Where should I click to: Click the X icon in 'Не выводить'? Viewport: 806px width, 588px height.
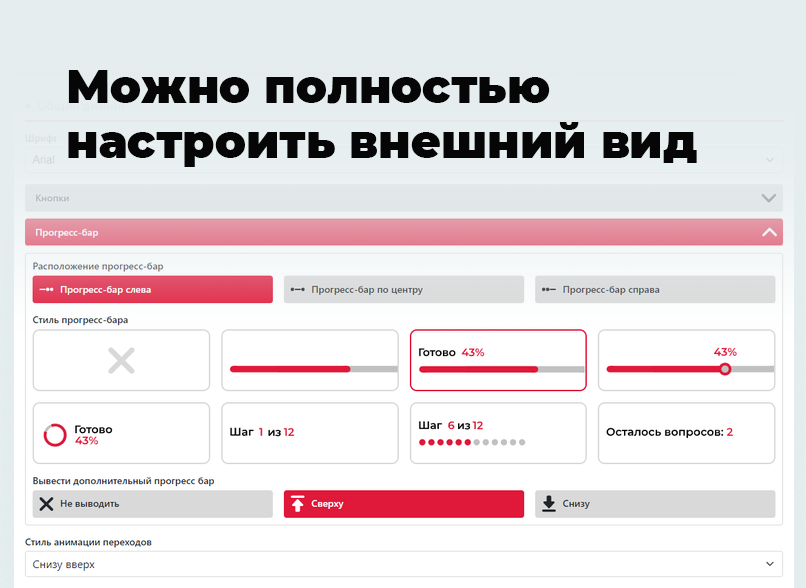click(46, 504)
